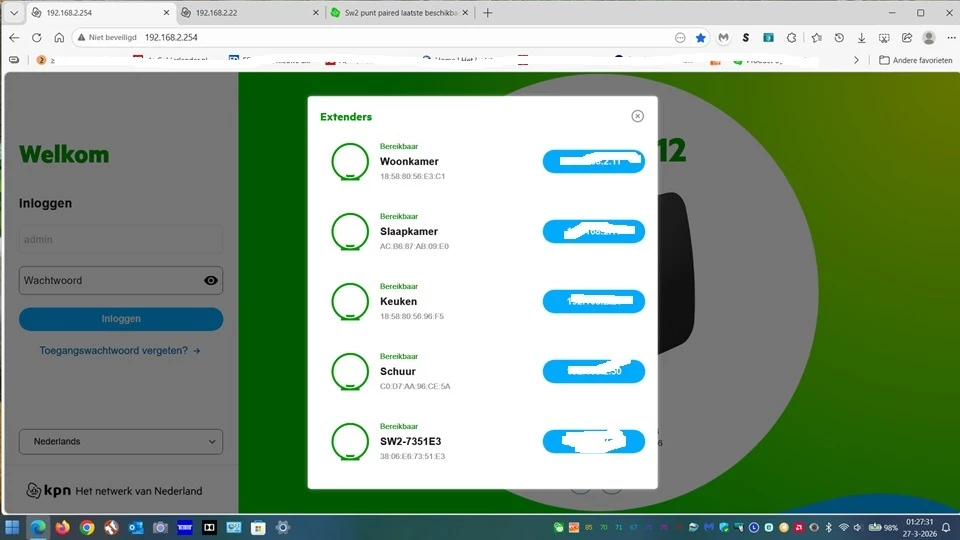Open Microsoft Store from the taskbar

(x=258, y=527)
